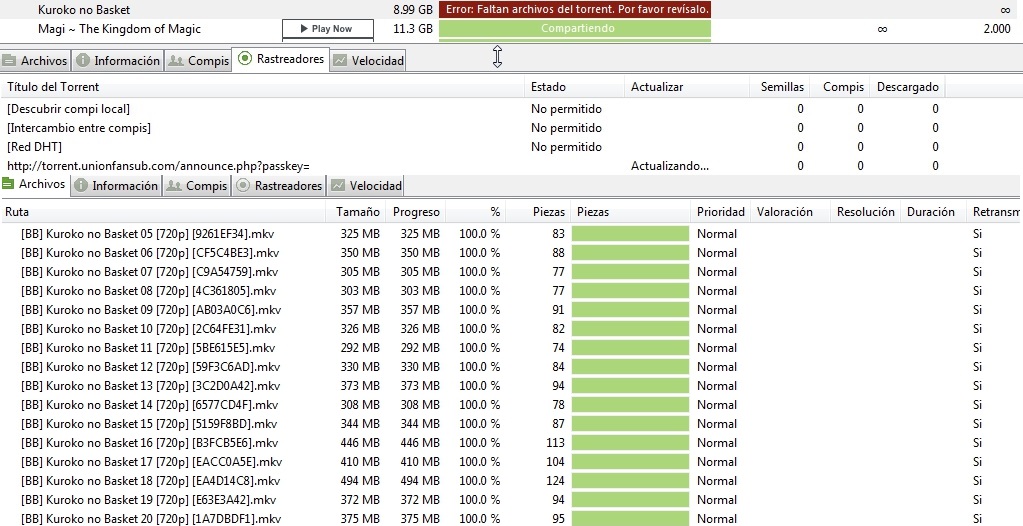The image size is (1023, 526).
Task: Switch to the lower Rastreadores tab
Action: 279,185
